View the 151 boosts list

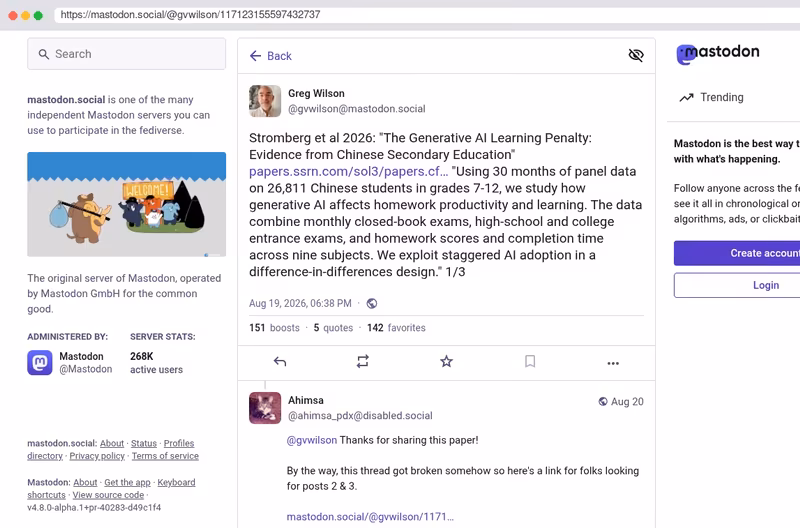(274, 328)
